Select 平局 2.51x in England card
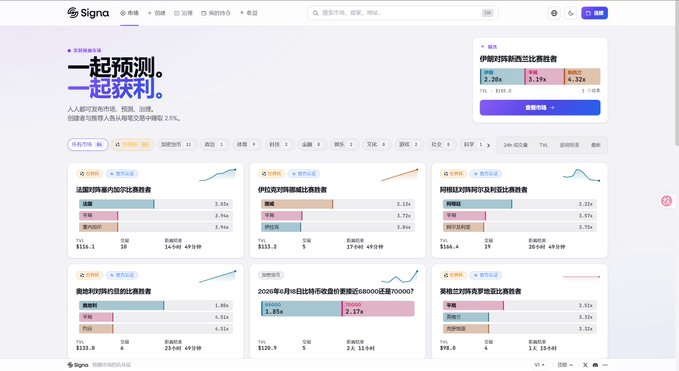679x371 pixels. pos(519,306)
